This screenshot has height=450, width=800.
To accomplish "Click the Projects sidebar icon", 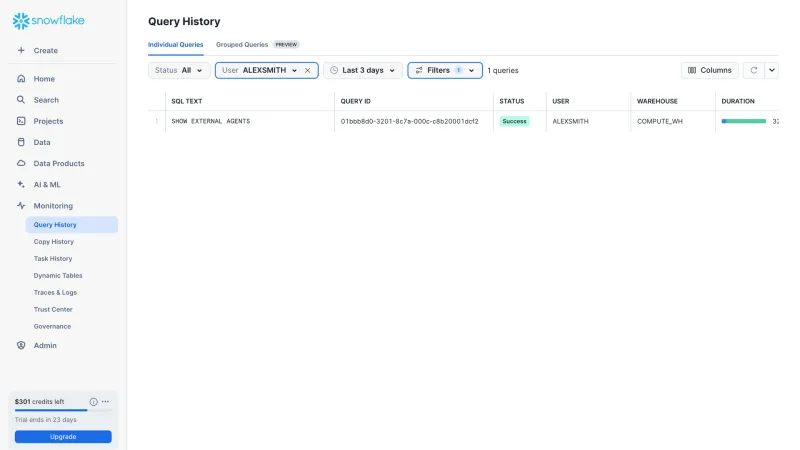I will click(21, 121).
